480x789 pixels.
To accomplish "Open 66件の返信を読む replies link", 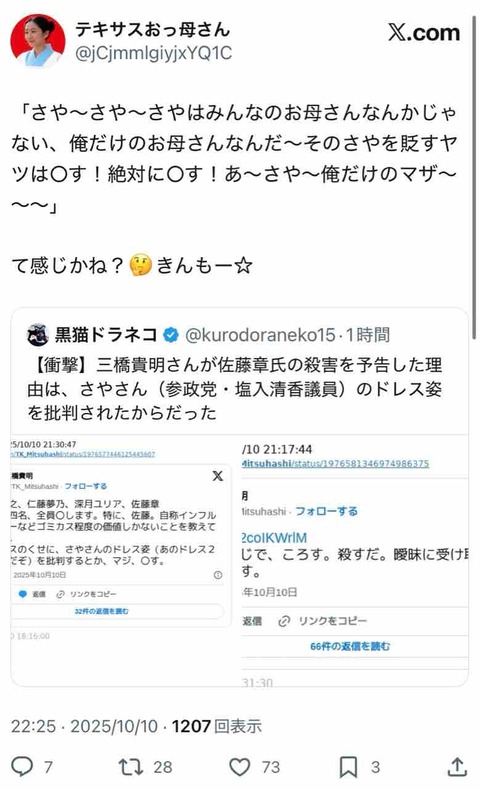I will click(x=350, y=646).
